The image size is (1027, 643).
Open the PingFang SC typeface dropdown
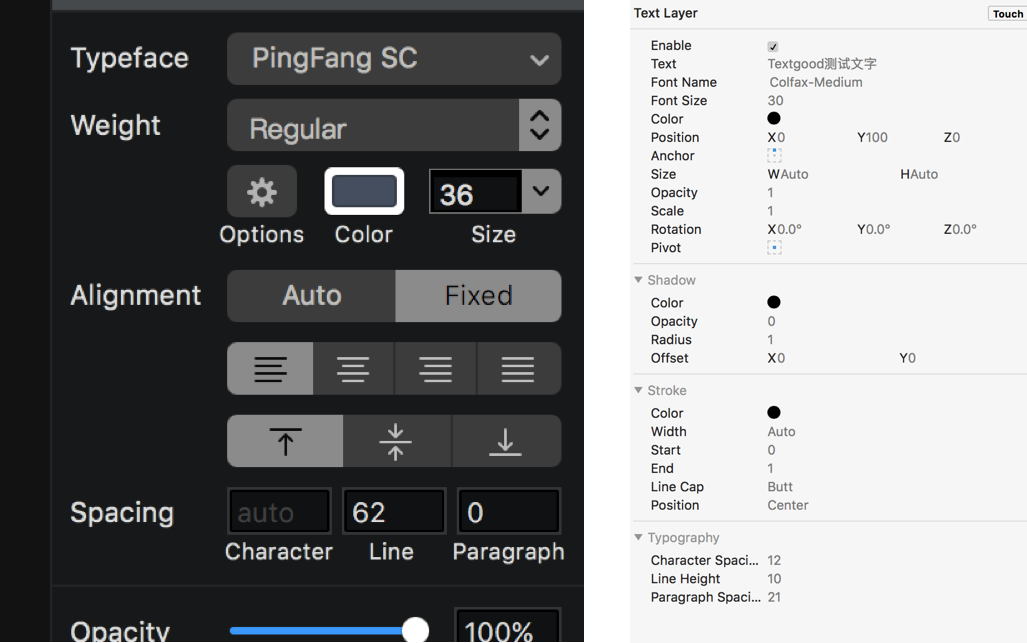(394, 59)
